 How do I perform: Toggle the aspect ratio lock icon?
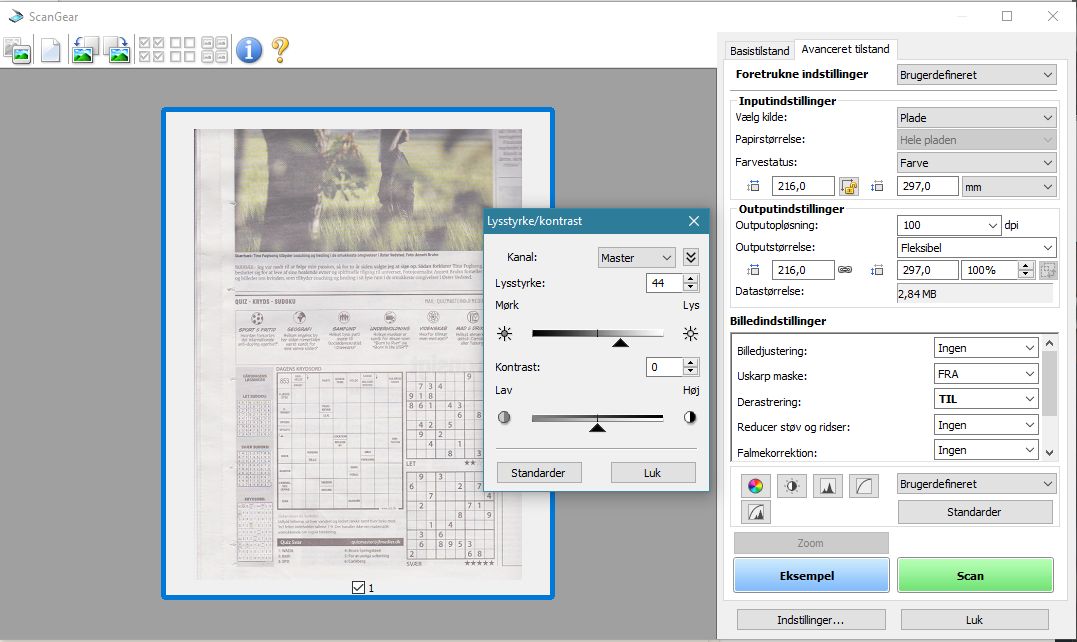(850, 186)
